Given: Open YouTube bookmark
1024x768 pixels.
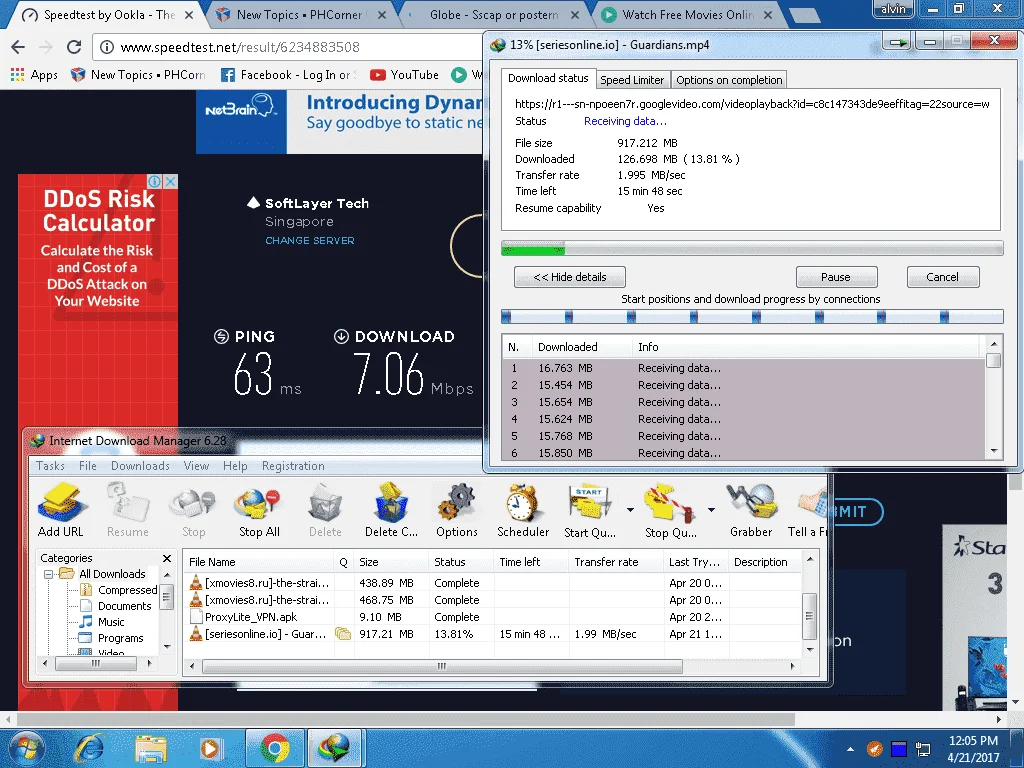Looking at the screenshot, I should 404,74.
